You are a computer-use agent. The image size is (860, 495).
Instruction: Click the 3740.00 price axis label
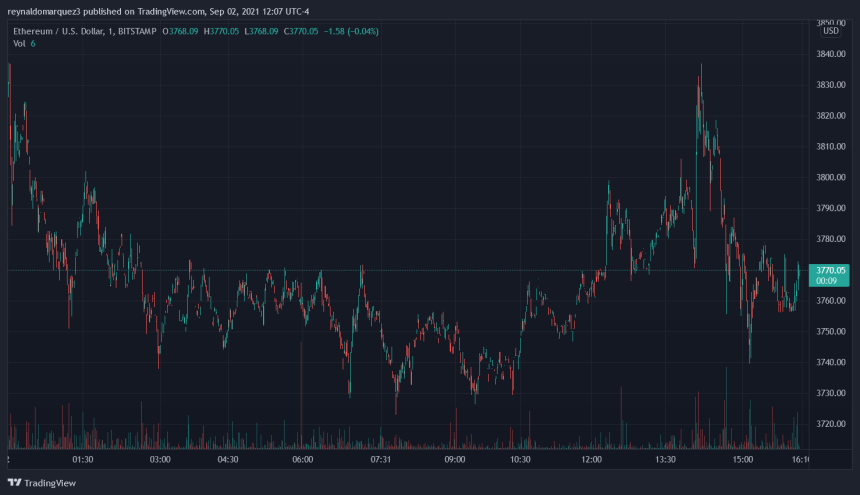click(x=830, y=362)
